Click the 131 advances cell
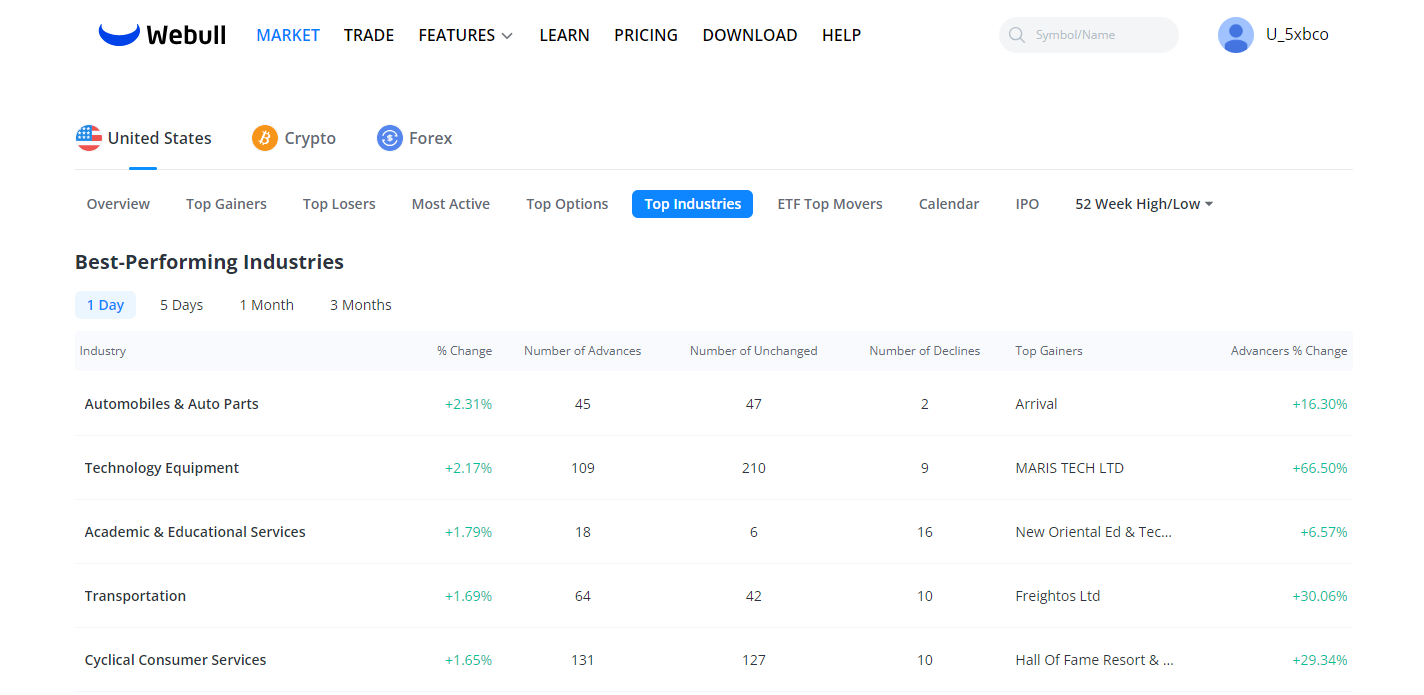 tap(583, 660)
